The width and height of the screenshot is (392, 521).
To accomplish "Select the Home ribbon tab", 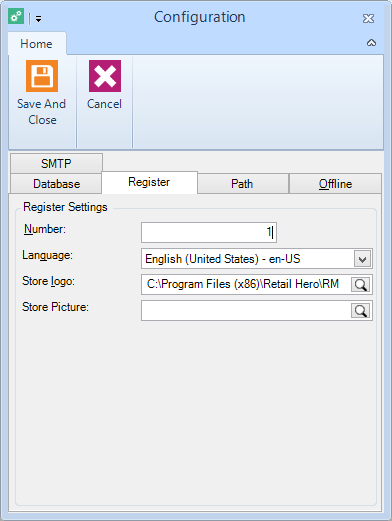I will click(x=37, y=44).
